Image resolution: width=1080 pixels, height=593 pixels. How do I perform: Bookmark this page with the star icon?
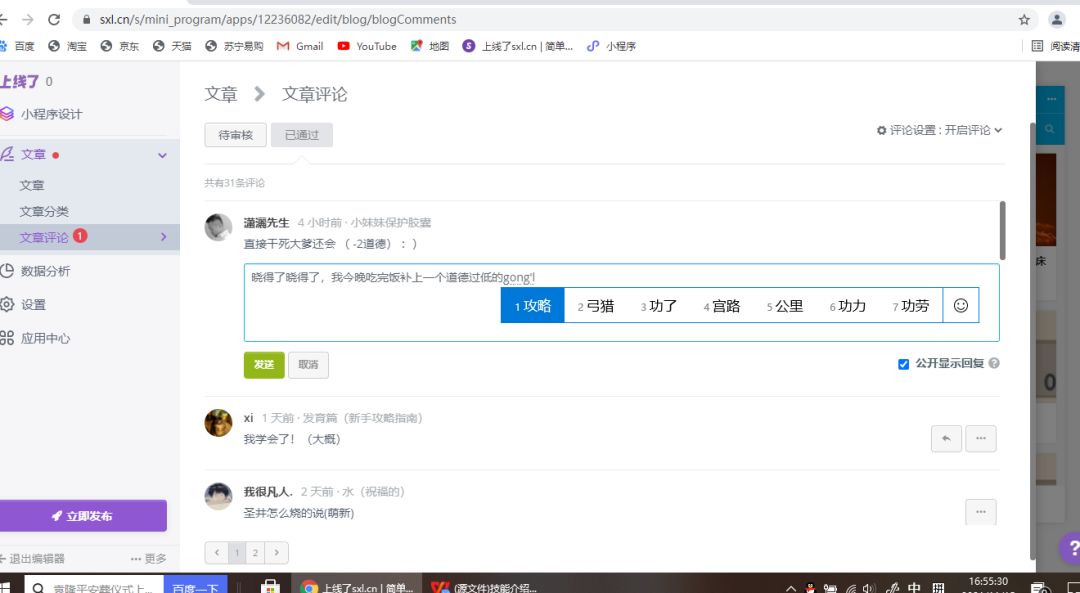1024,20
